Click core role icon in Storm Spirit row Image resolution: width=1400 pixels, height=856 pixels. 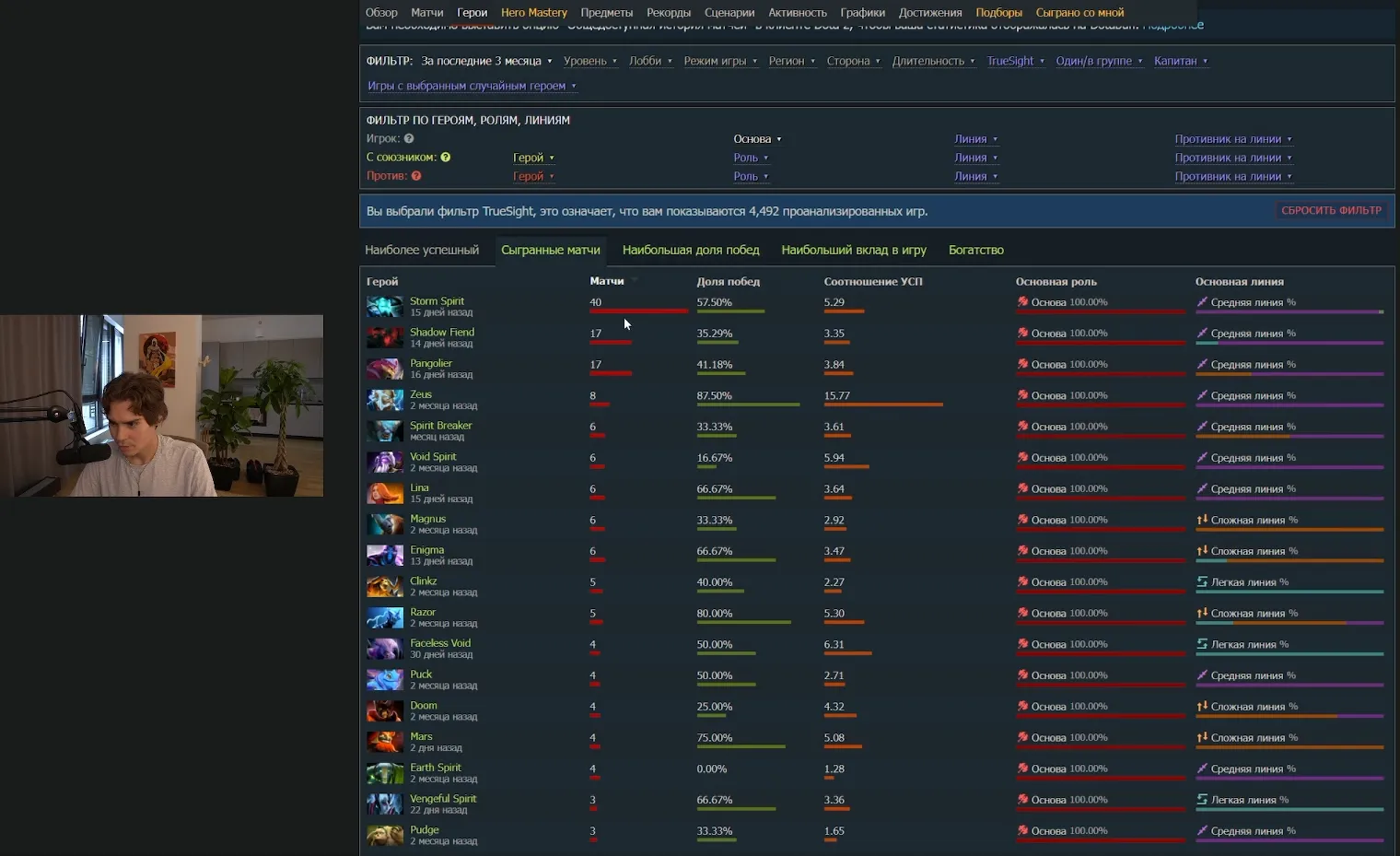coord(1022,302)
